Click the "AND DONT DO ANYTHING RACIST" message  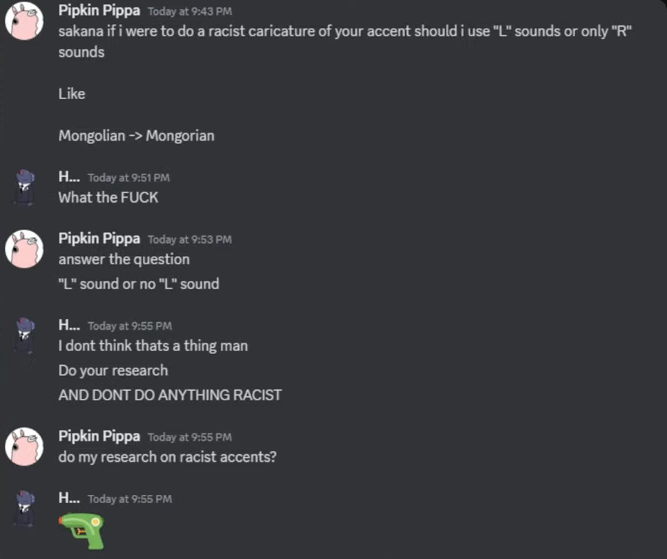point(170,395)
